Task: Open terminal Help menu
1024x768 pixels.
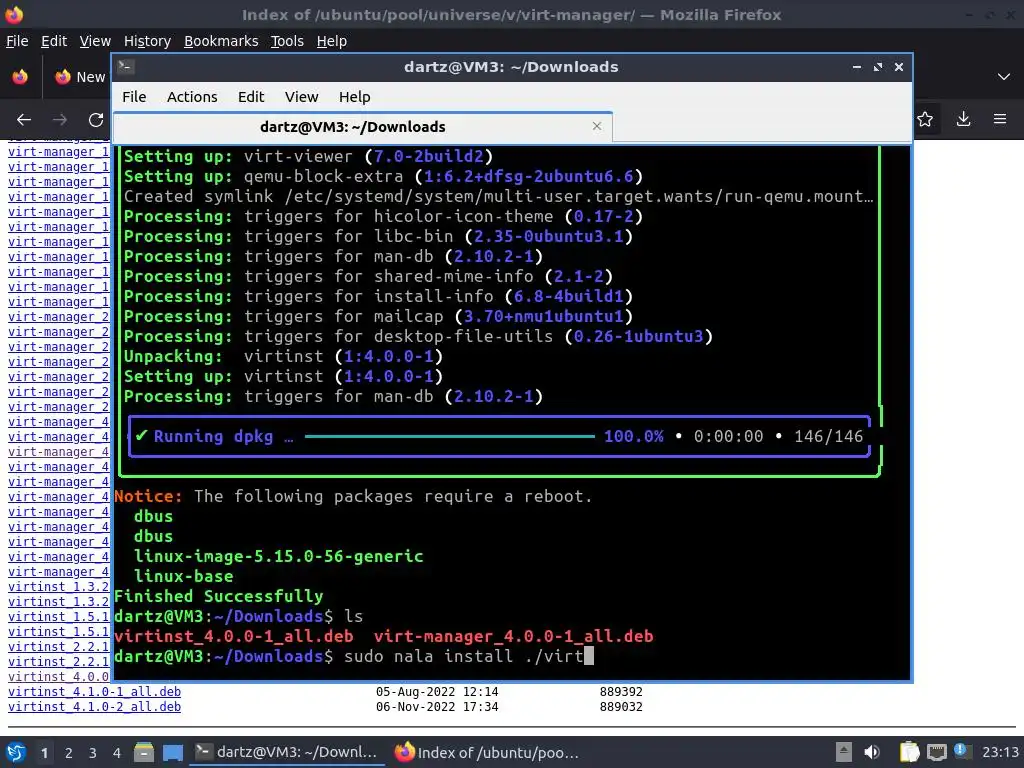Action: point(355,97)
